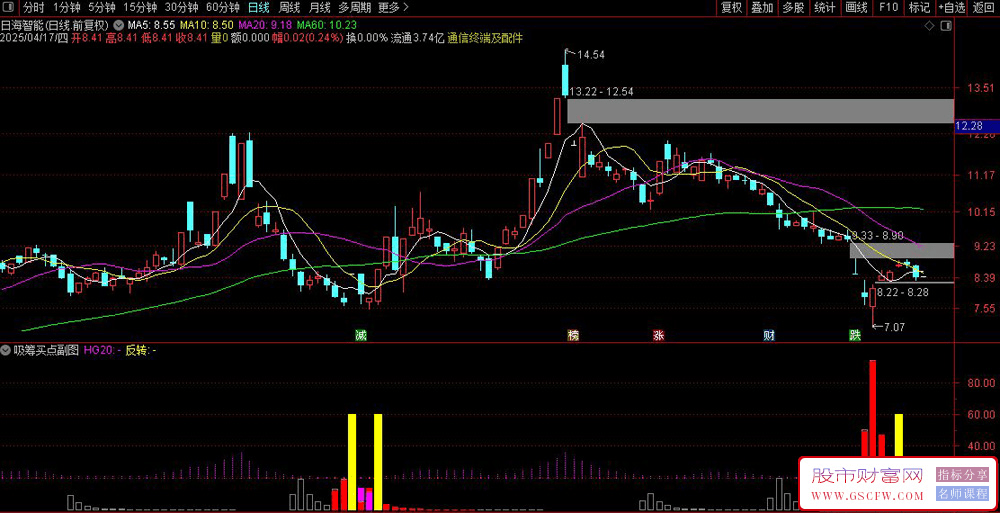Click the 吸筹买点副图 indicator name

(46, 350)
